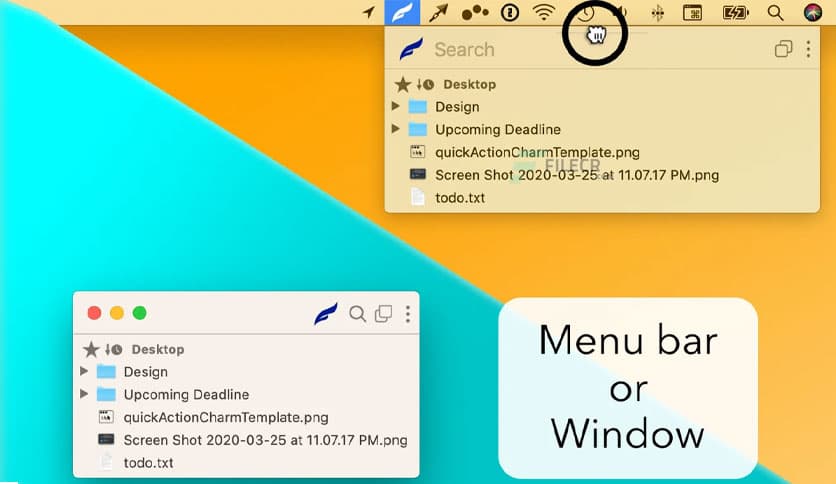This screenshot has width=836, height=484.
Task: Click the feather logo in the window title bar
Action: coord(325,313)
